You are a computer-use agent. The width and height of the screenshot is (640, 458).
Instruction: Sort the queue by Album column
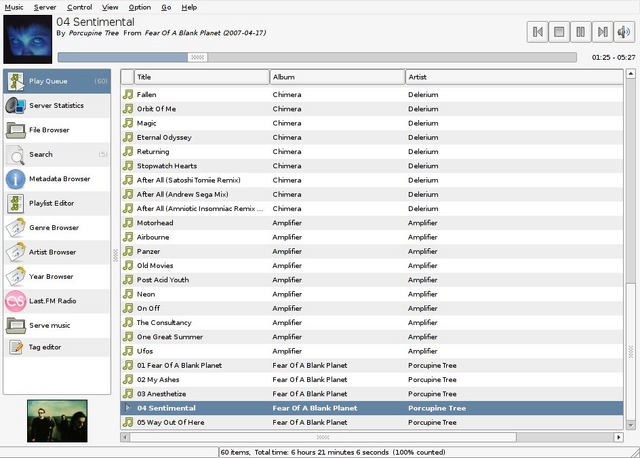337,77
